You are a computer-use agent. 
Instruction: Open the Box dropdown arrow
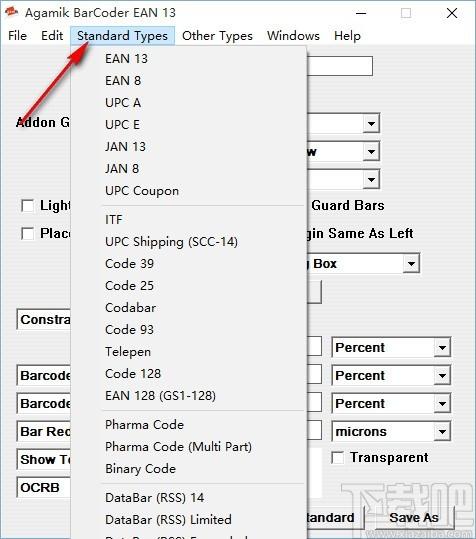[x=411, y=264]
